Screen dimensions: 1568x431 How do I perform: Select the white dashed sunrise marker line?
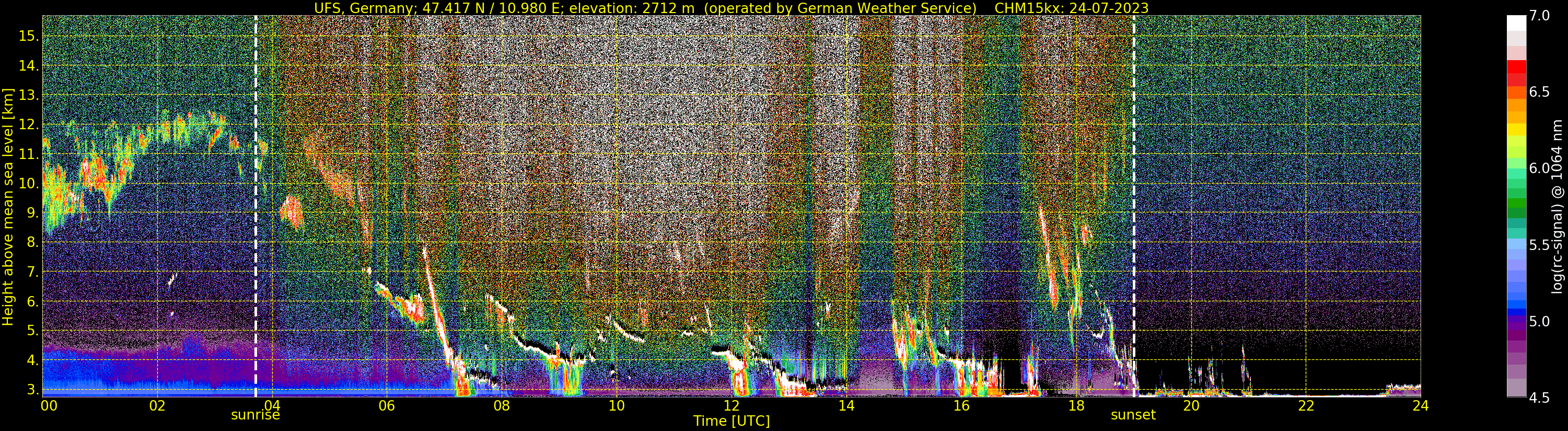tap(255, 206)
